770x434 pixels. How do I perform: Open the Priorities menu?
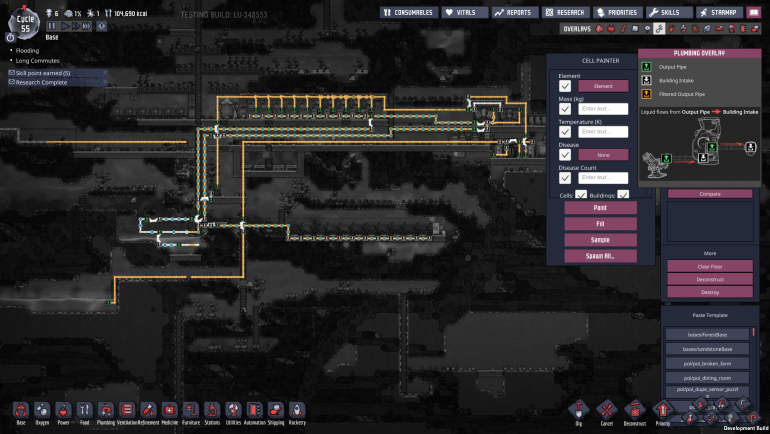click(618, 13)
